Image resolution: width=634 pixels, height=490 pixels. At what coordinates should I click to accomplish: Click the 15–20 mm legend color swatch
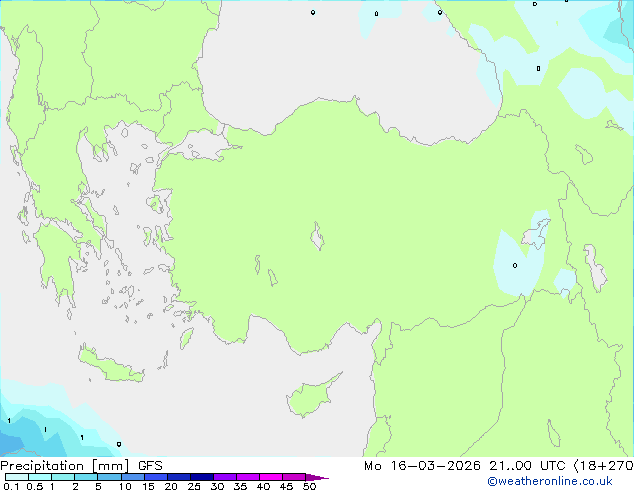[x=156, y=477]
